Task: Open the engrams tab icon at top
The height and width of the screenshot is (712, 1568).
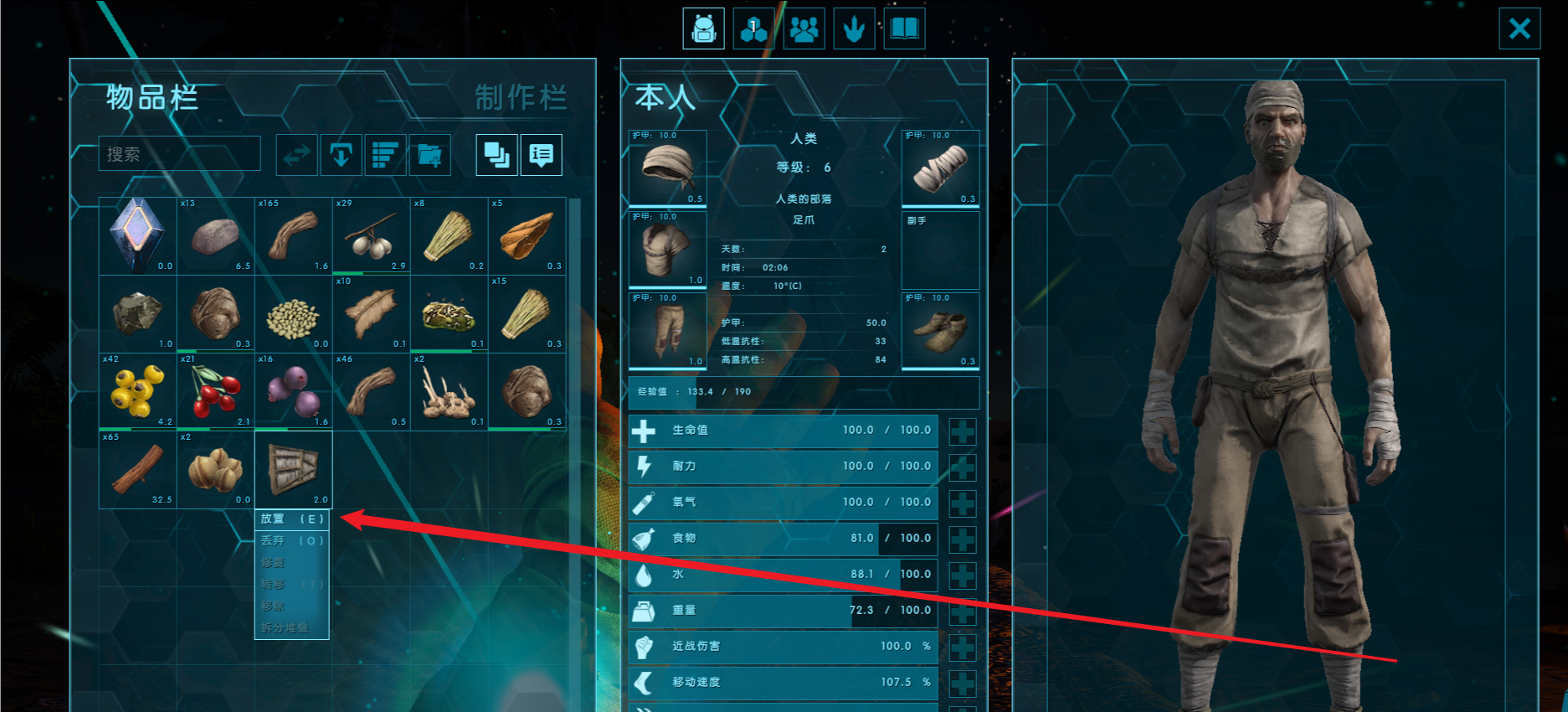Action: pos(753,29)
